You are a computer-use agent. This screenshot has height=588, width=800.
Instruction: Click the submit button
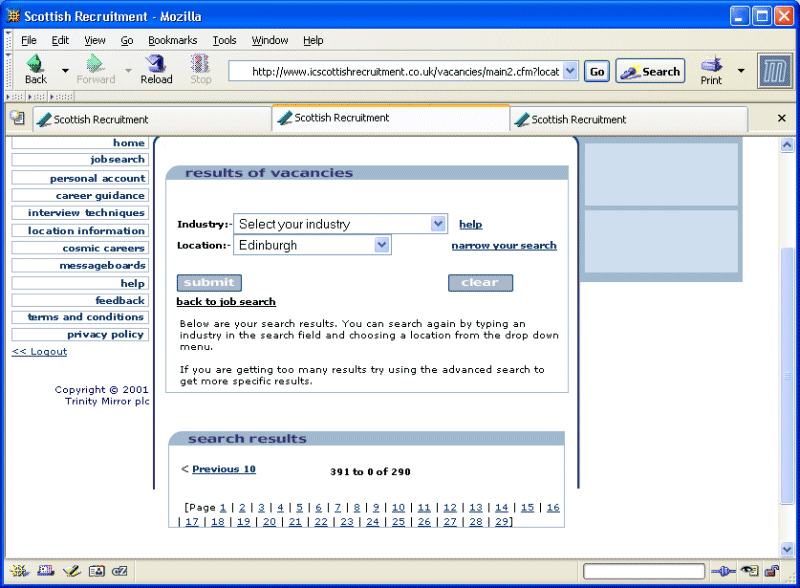click(x=209, y=282)
